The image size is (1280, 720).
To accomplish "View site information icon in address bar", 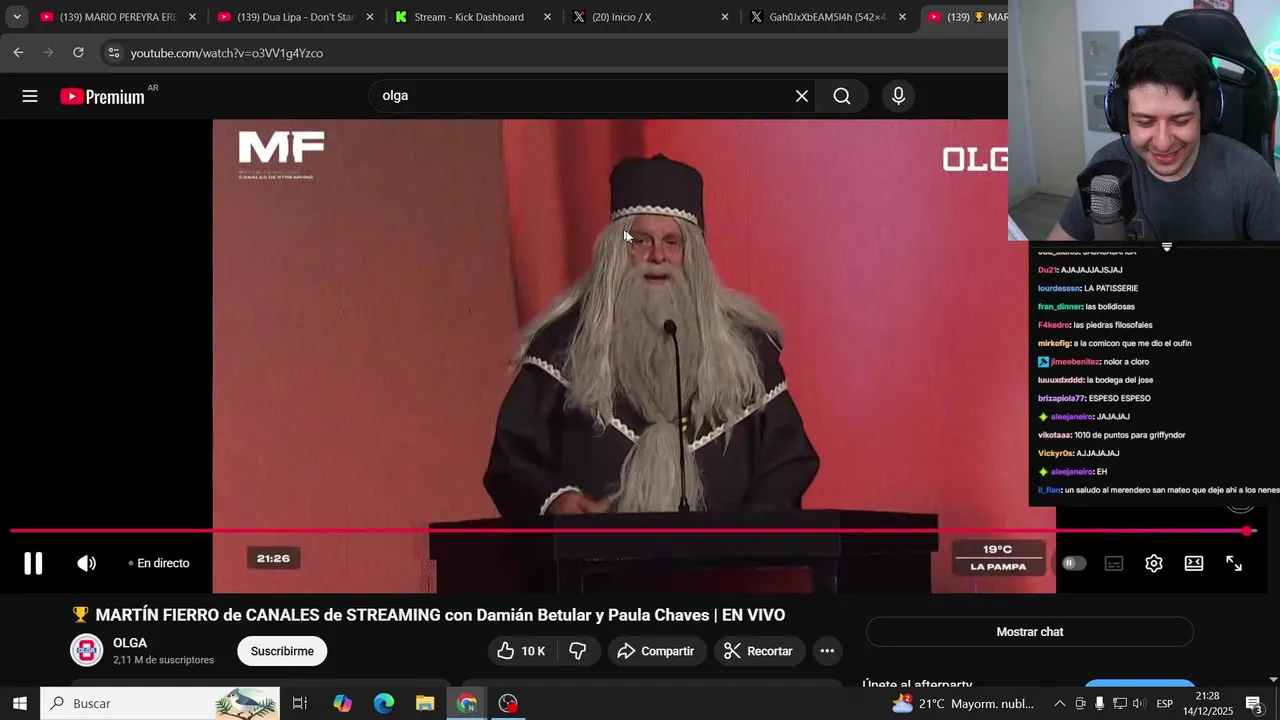I will point(113,53).
